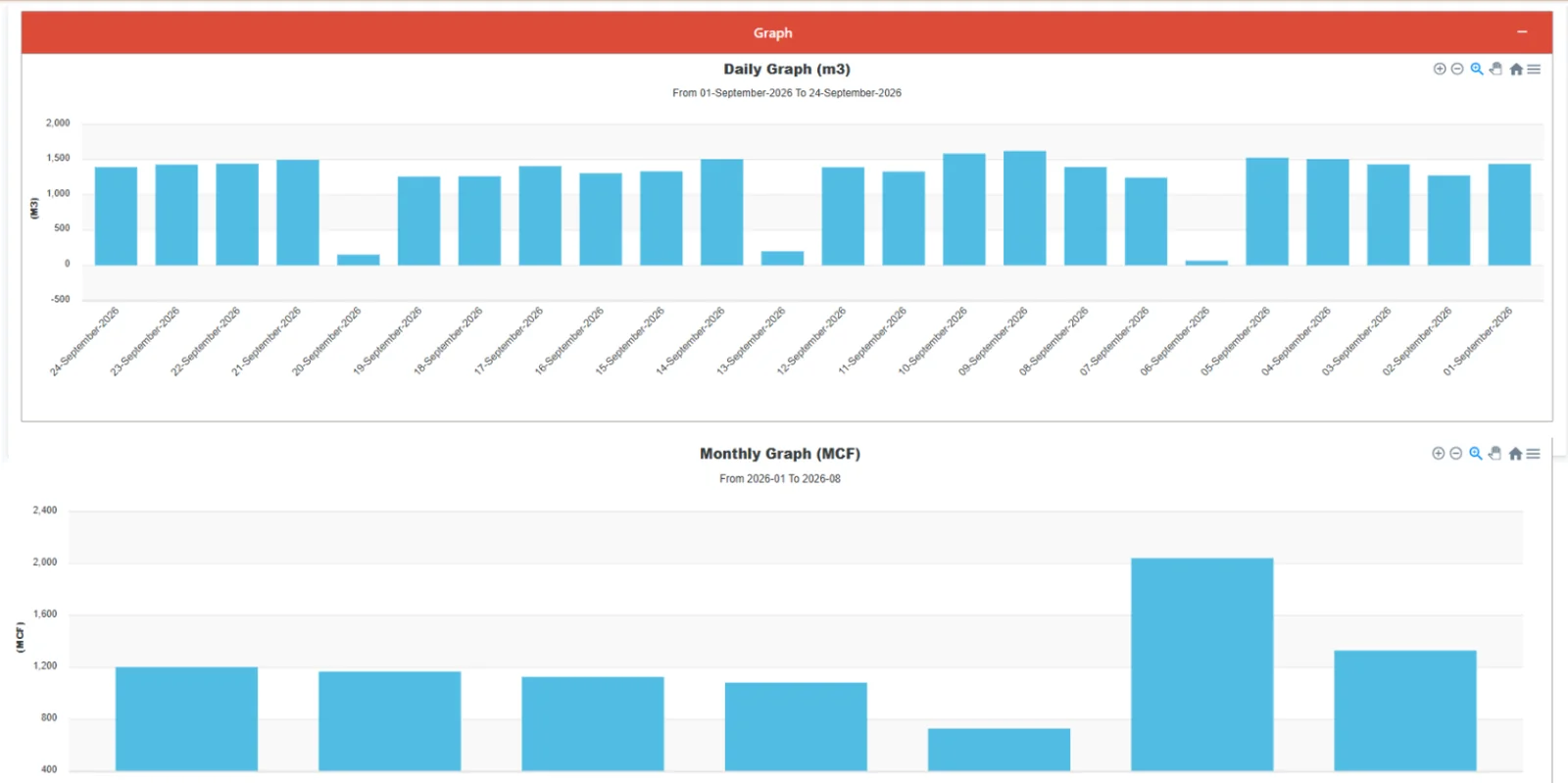Activate selection zoom on Daily Graph

[1477, 69]
